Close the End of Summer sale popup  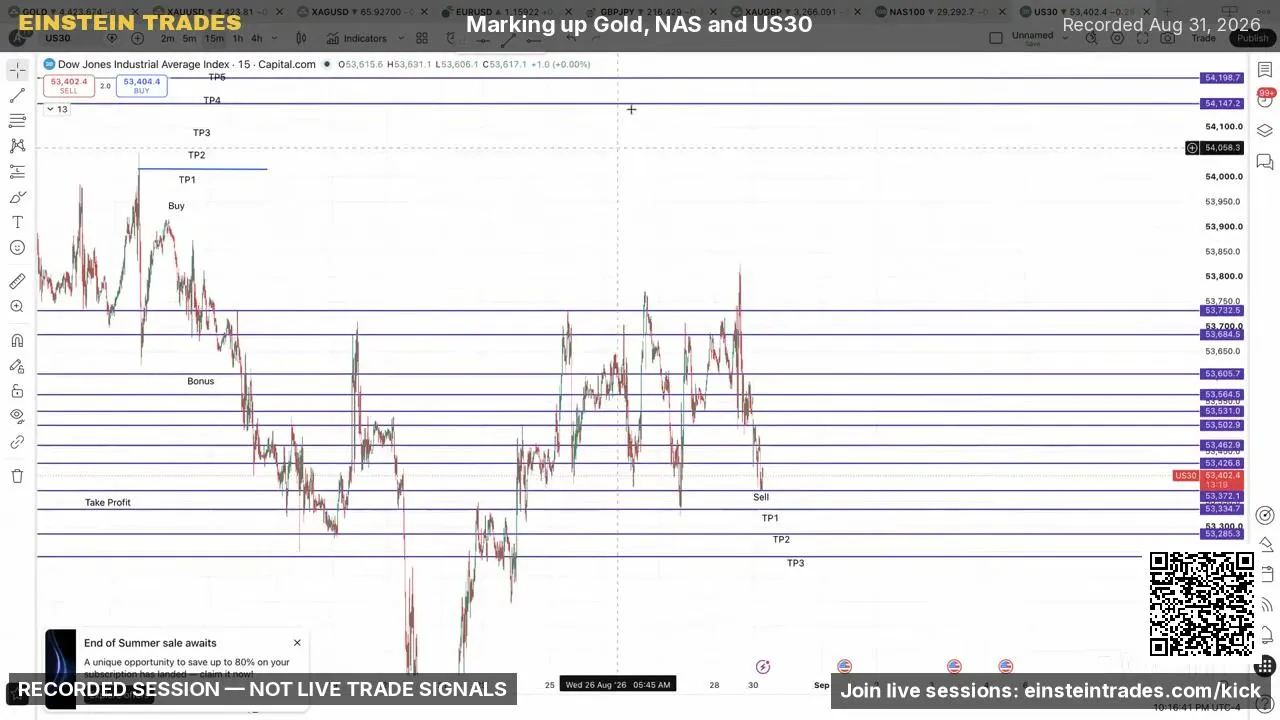(x=297, y=643)
